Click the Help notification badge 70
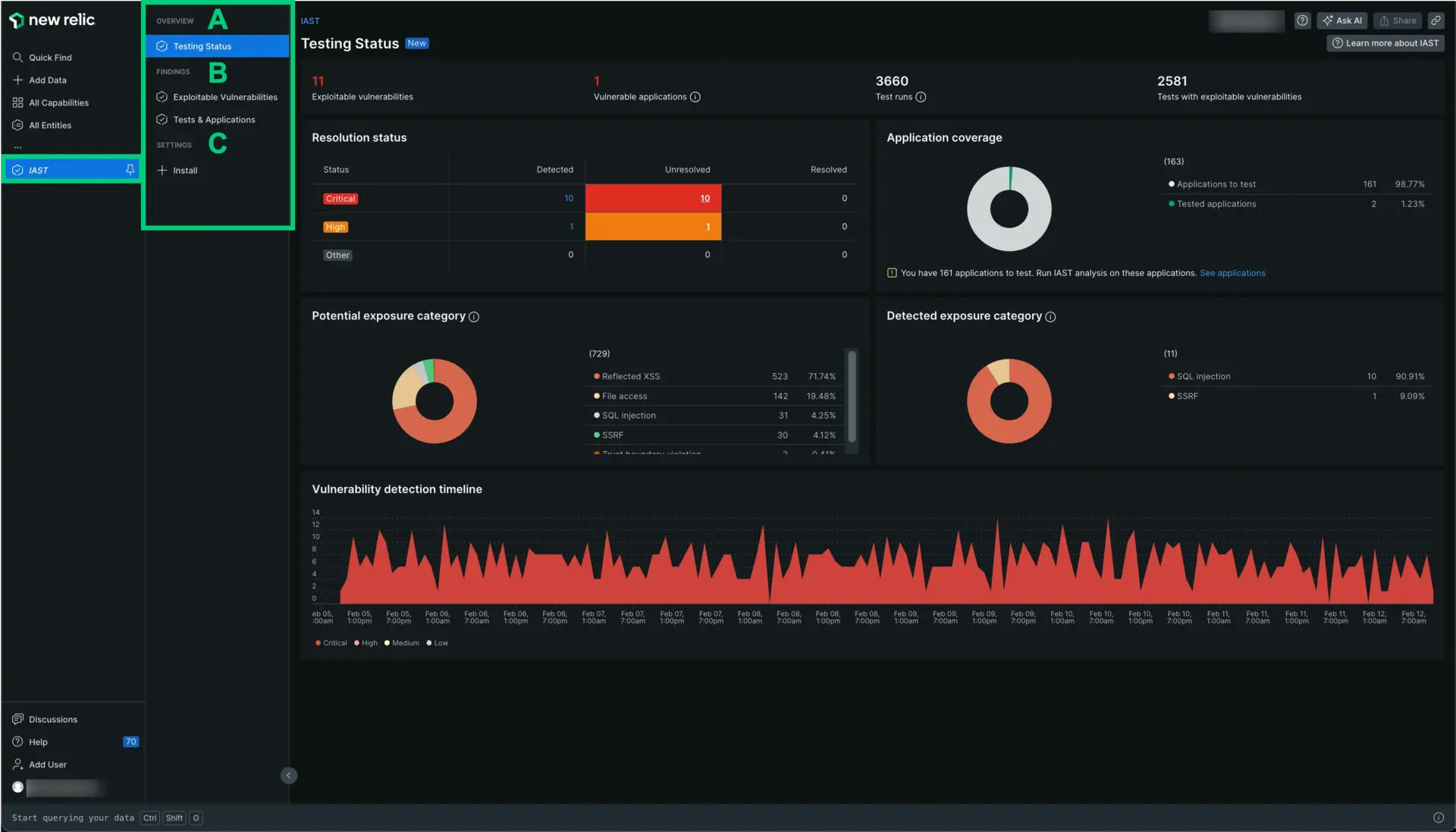 130,743
